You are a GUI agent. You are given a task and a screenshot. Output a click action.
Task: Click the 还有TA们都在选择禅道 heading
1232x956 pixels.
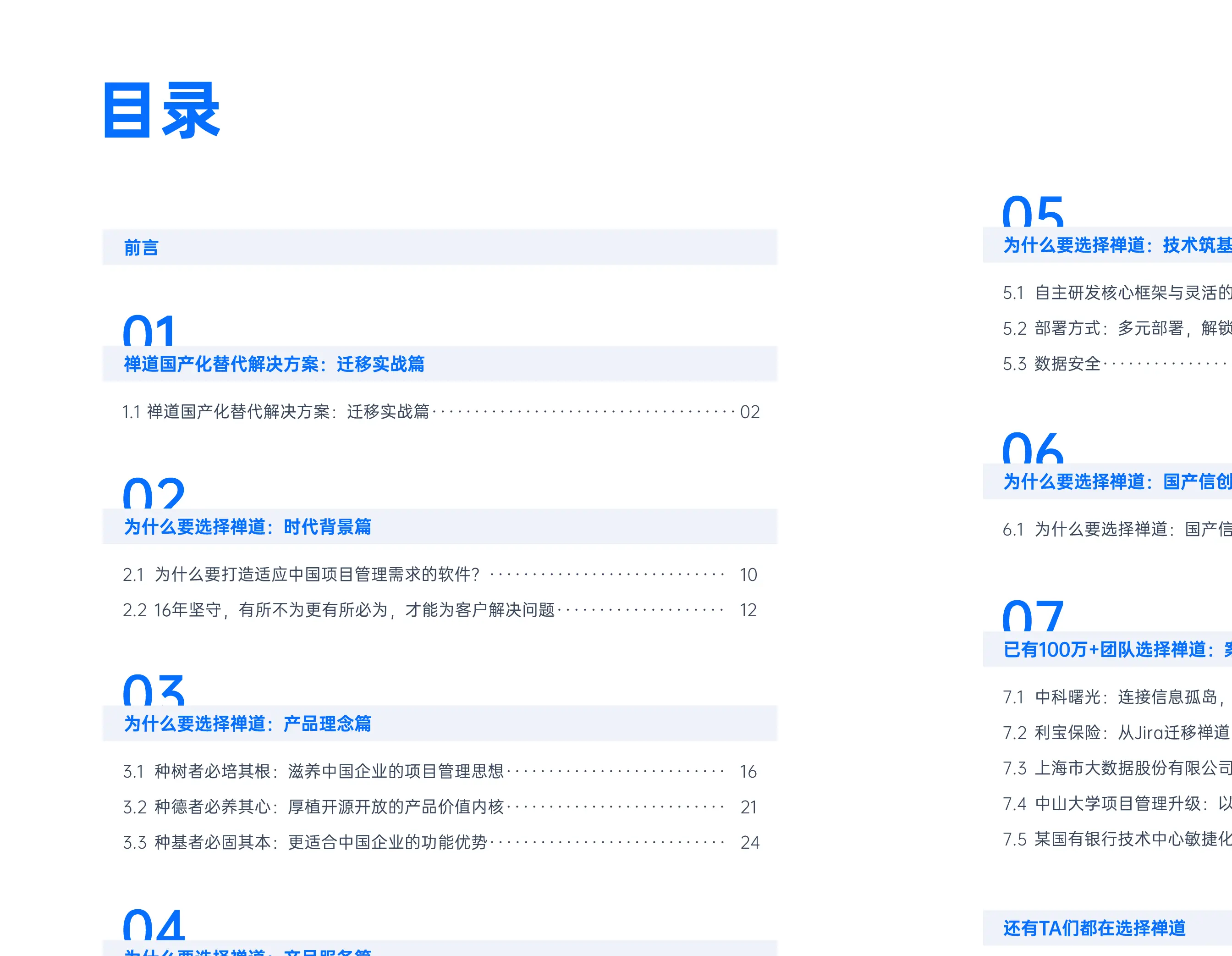click(x=1094, y=928)
